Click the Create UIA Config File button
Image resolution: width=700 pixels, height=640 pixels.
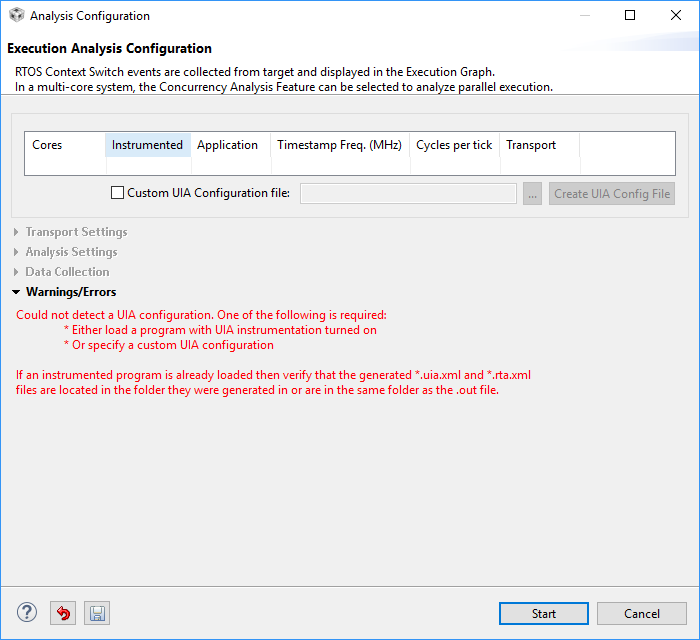[612, 194]
